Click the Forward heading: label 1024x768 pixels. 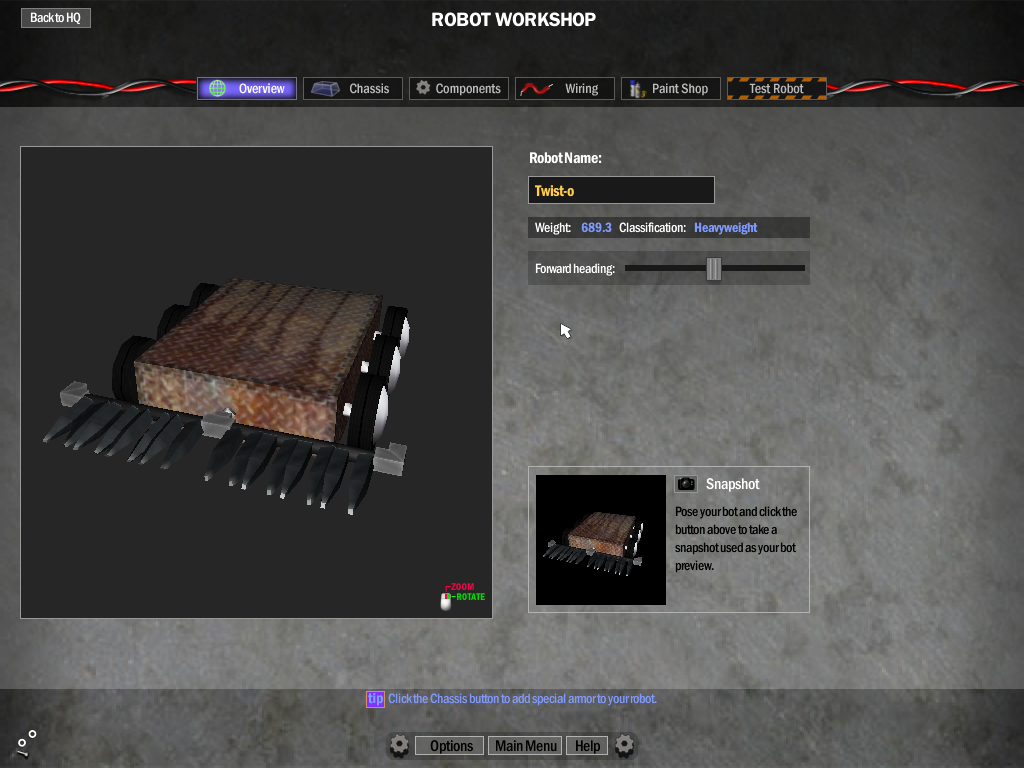tap(575, 268)
